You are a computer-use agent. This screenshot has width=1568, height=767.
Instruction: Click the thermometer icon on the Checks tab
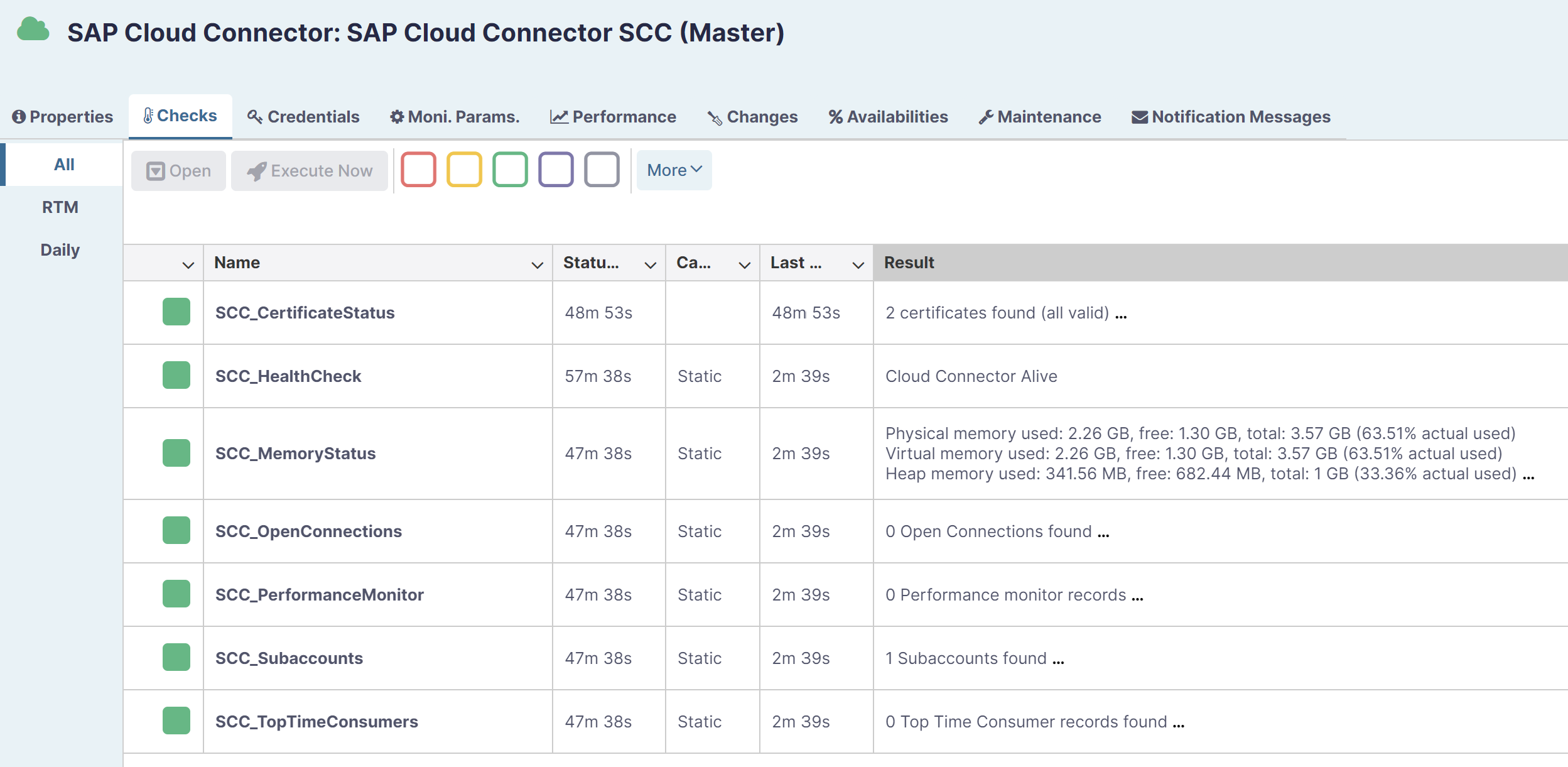(x=148, y=114)
